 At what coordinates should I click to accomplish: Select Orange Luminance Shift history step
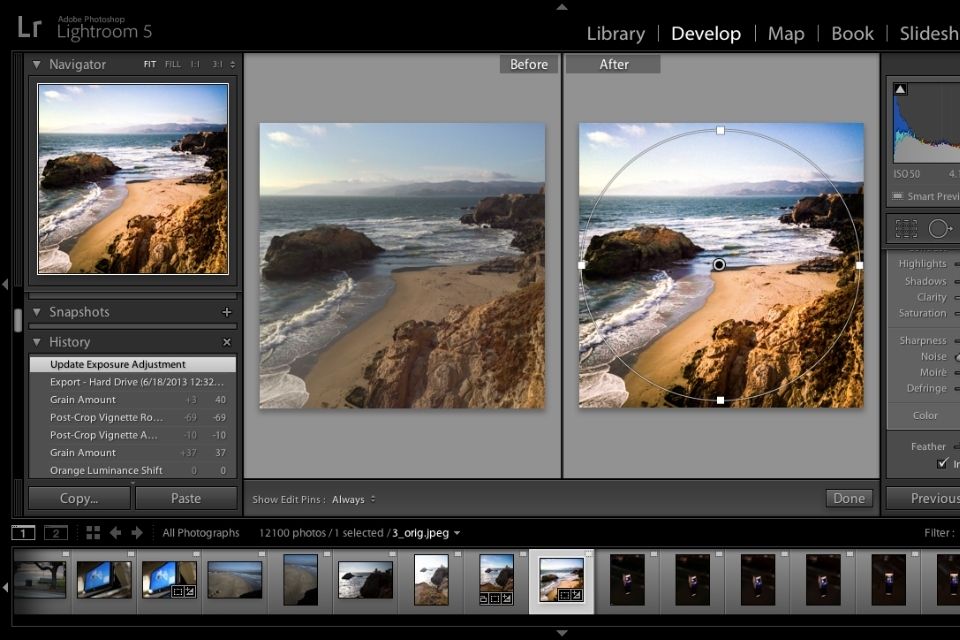[x=132, y=470]
